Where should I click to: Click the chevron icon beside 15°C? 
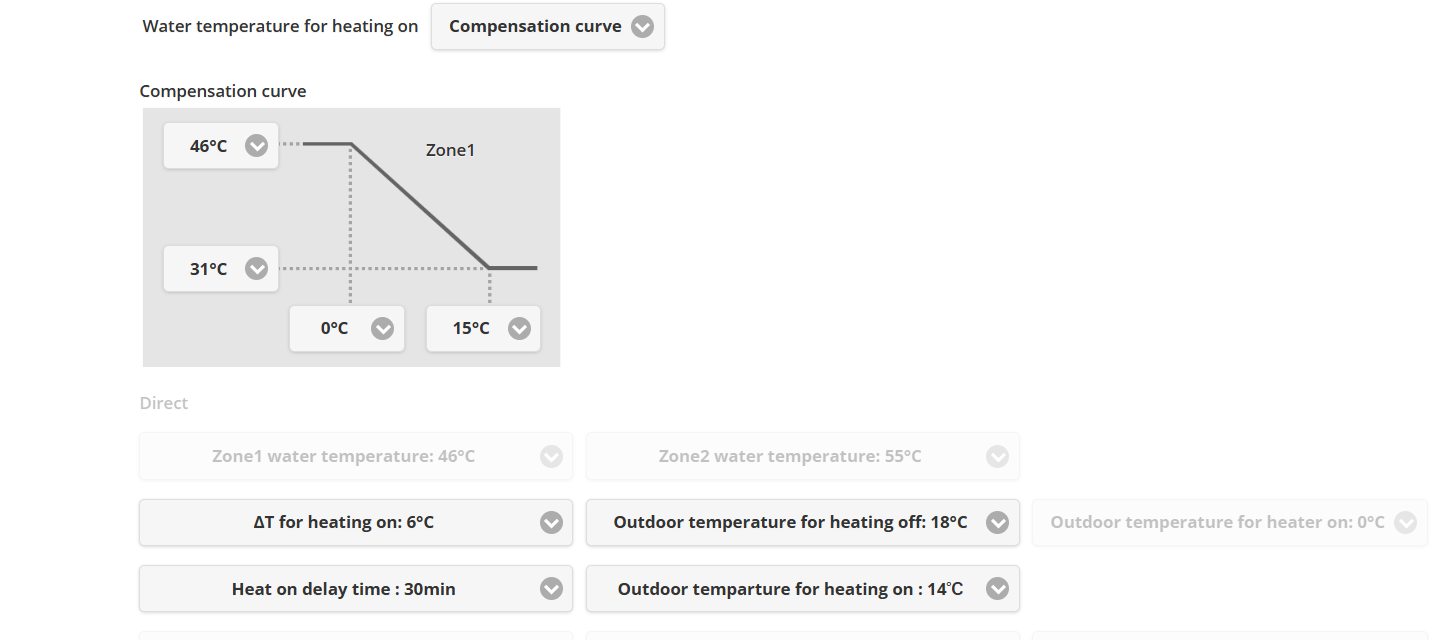tap(519, 329)
